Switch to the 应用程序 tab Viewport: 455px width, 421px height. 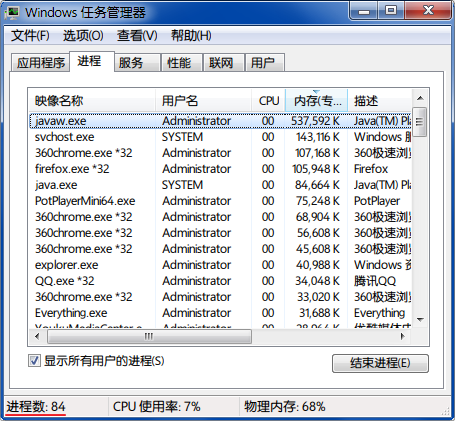click(40, 63)
